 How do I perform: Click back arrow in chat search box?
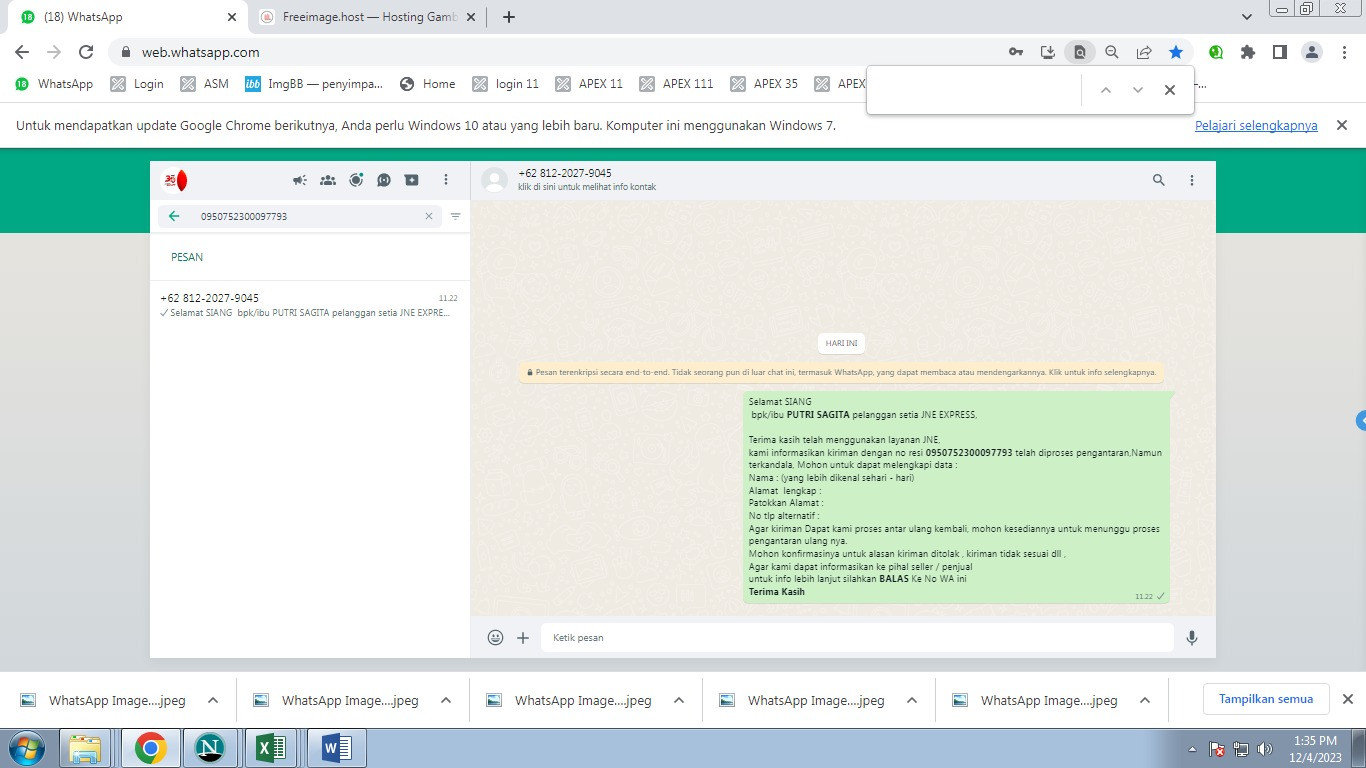(x=174, y=216)
